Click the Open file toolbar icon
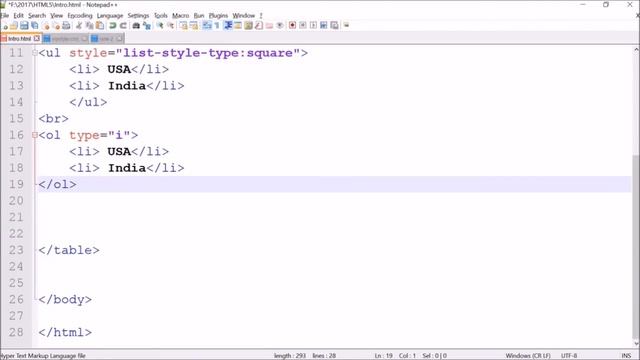The image size is (640, 360). (x=14, y=26)
